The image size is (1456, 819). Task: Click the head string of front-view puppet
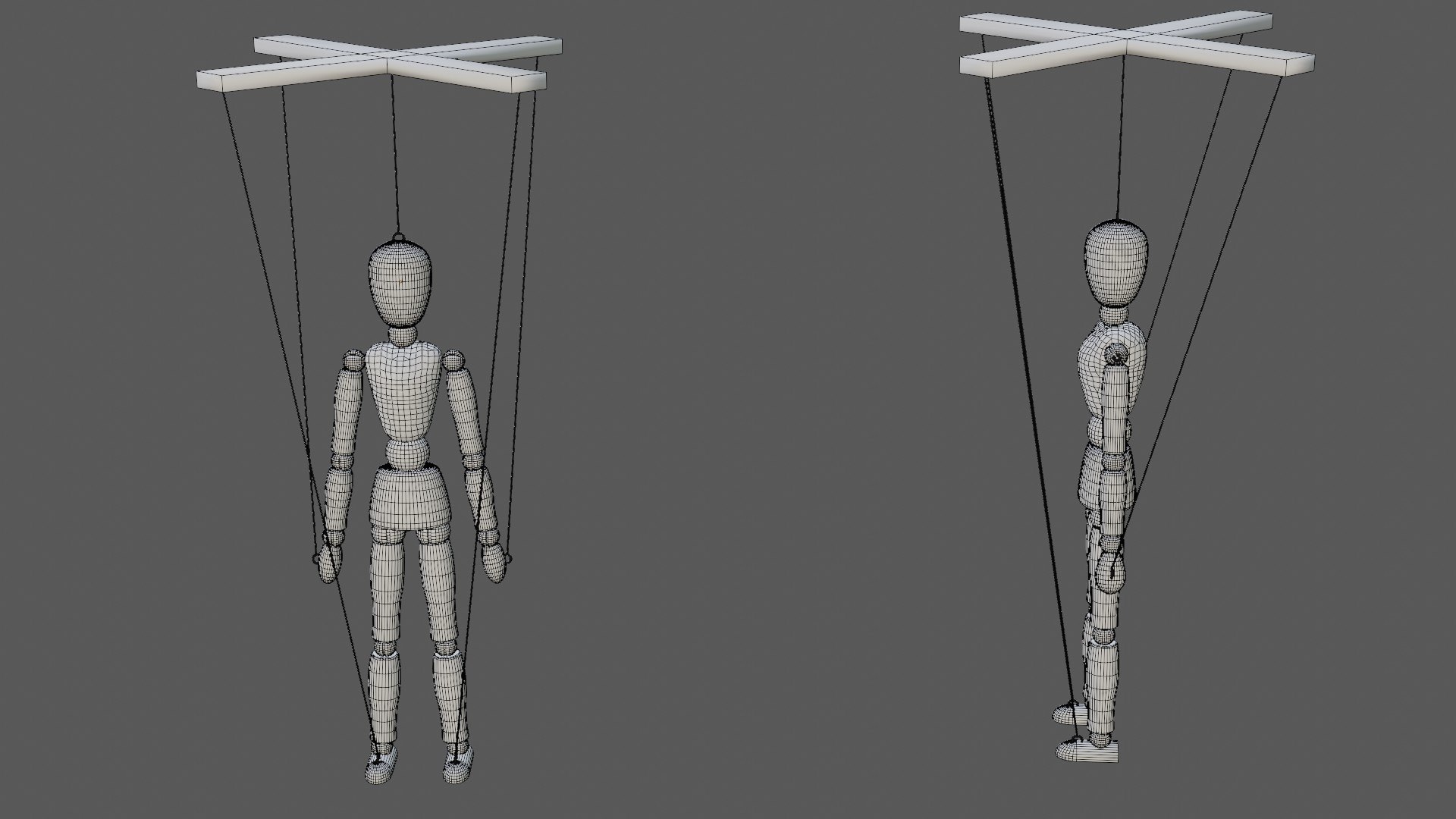coord(394,152)
